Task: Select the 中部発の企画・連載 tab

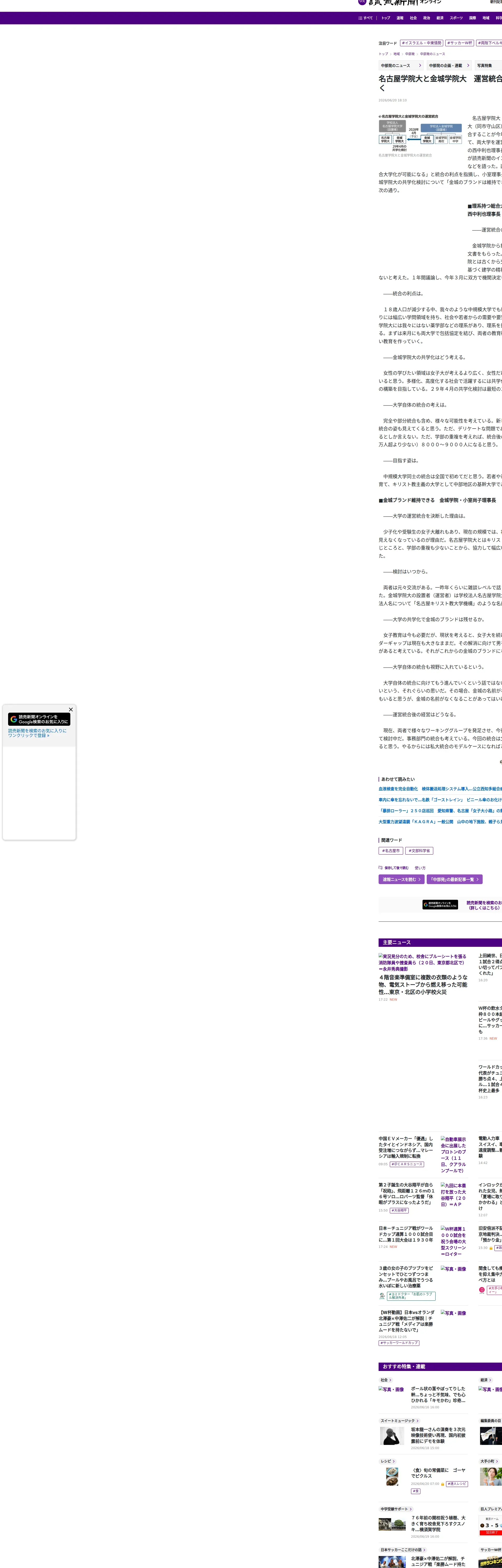Action: pyautogui.click(x=449, y=65)
